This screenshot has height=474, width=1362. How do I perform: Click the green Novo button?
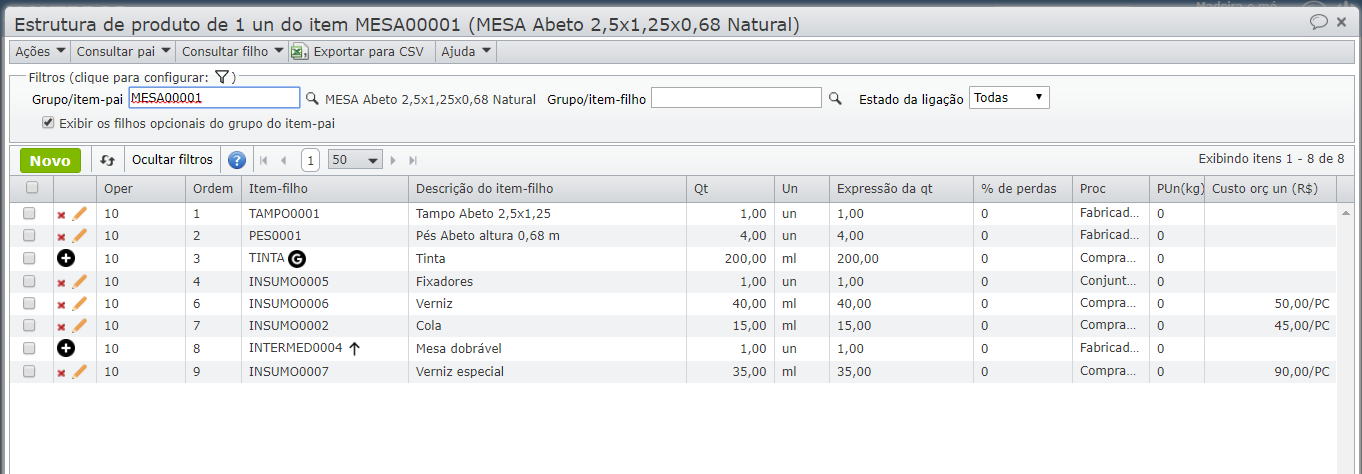(50, 160)
